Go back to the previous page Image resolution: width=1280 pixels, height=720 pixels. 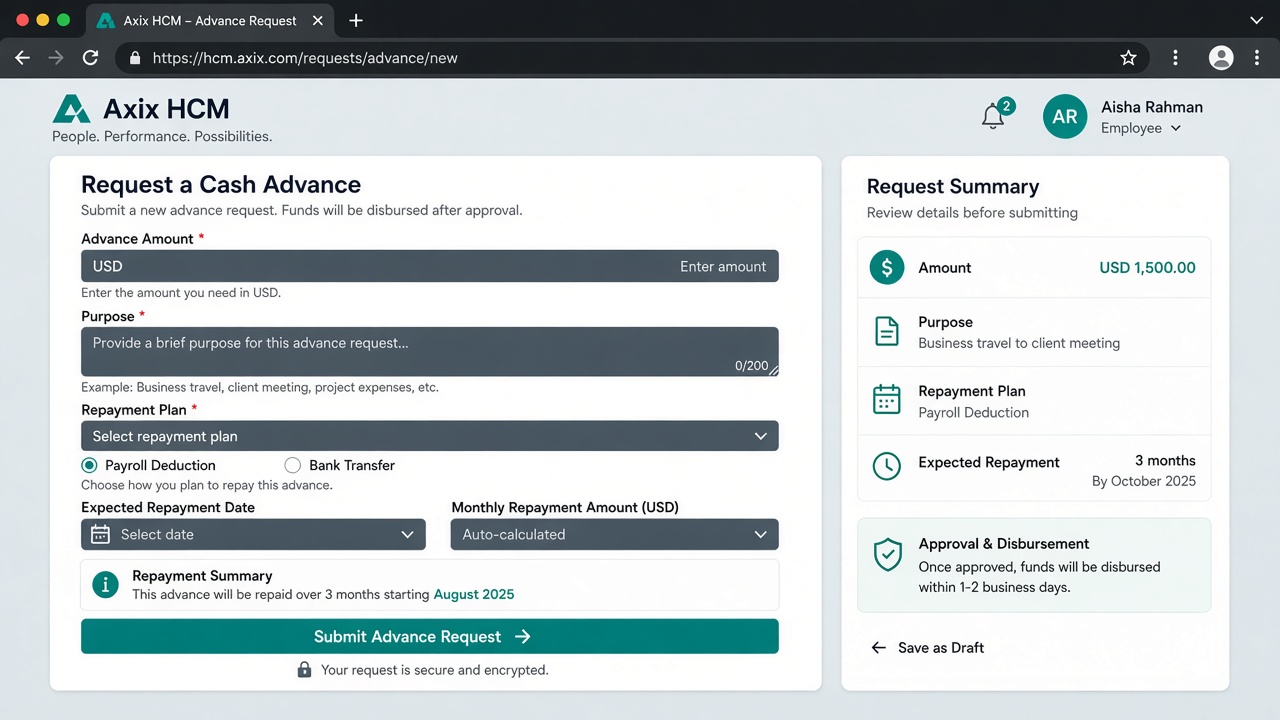[x=23, y=58]
